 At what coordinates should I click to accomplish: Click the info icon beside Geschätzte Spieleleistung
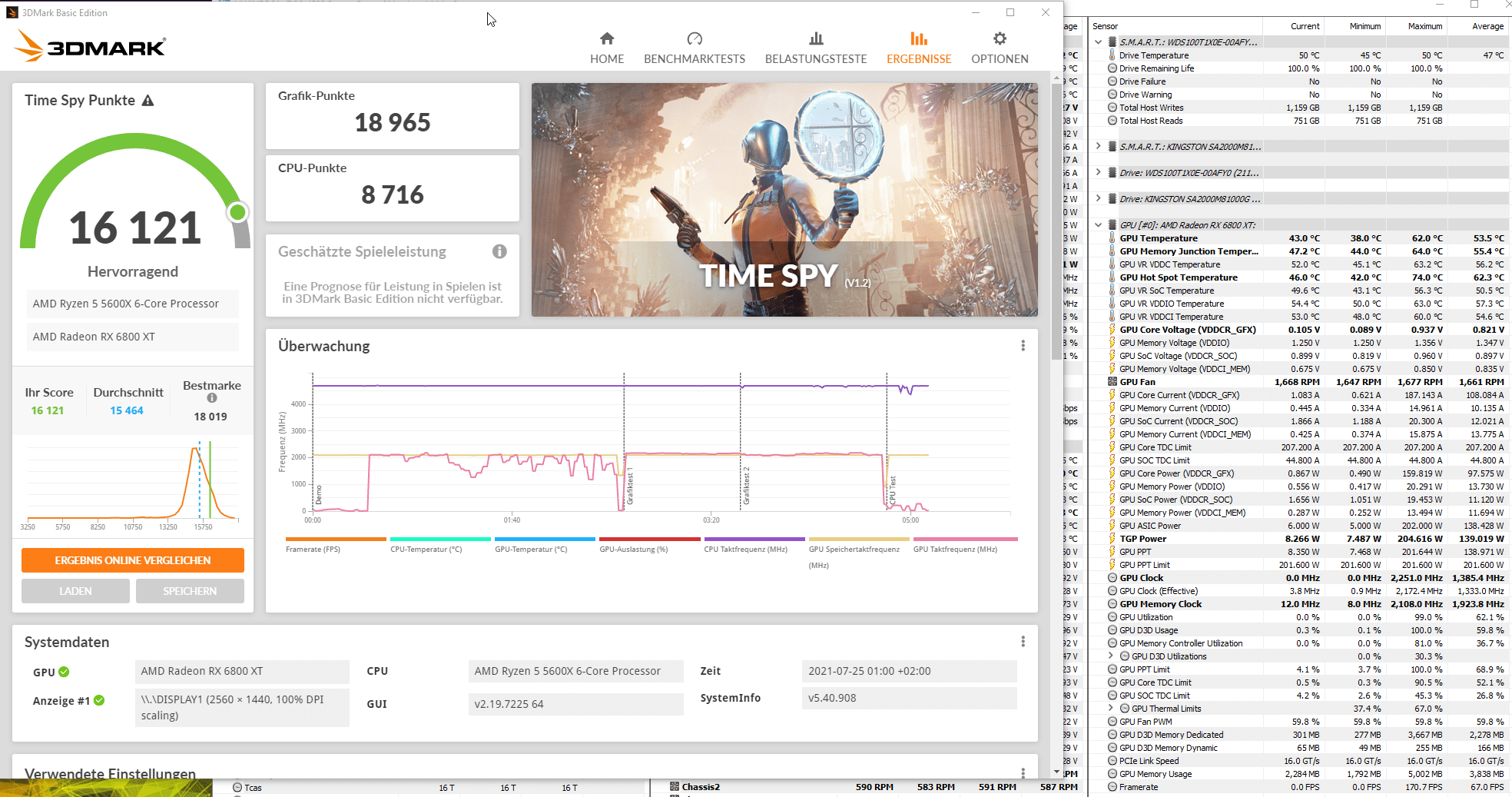click(x=499, y=251)
